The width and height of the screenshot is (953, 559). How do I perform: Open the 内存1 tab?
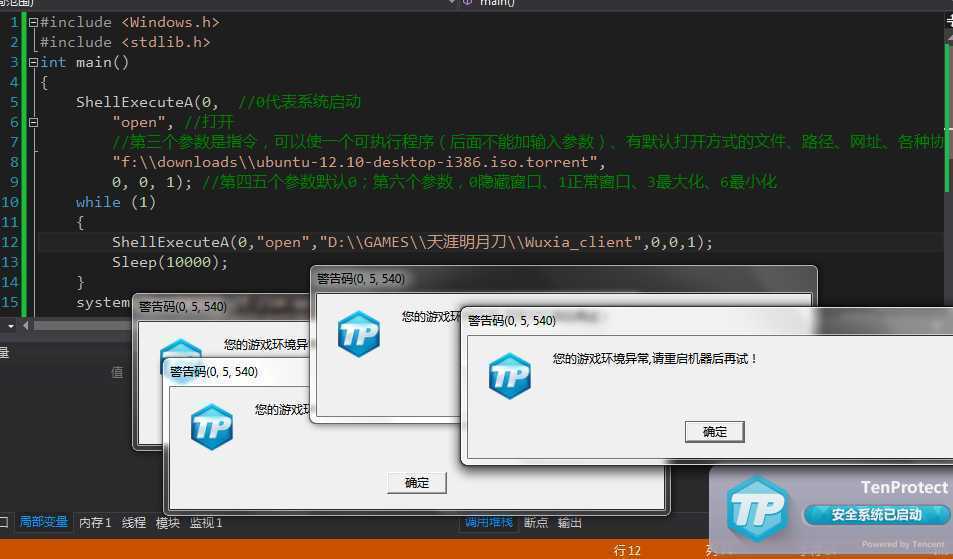tap(95, 523)
